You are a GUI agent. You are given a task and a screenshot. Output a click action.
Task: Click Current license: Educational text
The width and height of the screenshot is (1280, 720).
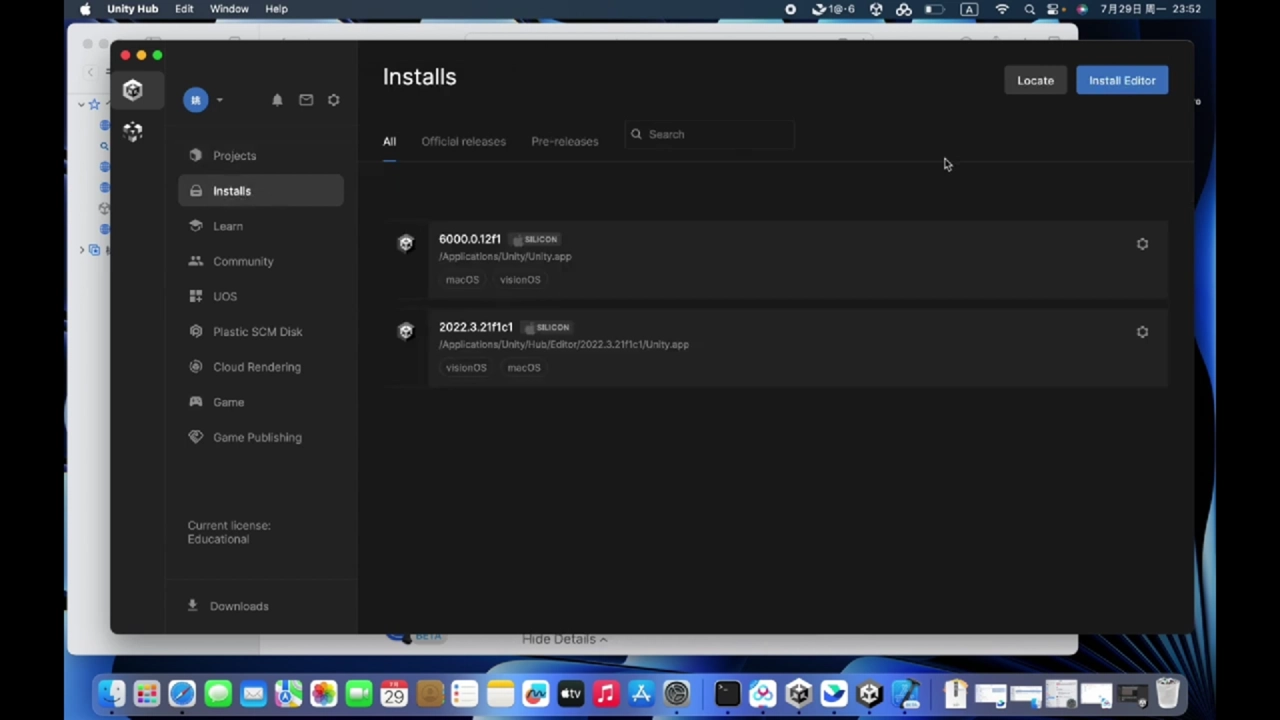tap(229, 532)
